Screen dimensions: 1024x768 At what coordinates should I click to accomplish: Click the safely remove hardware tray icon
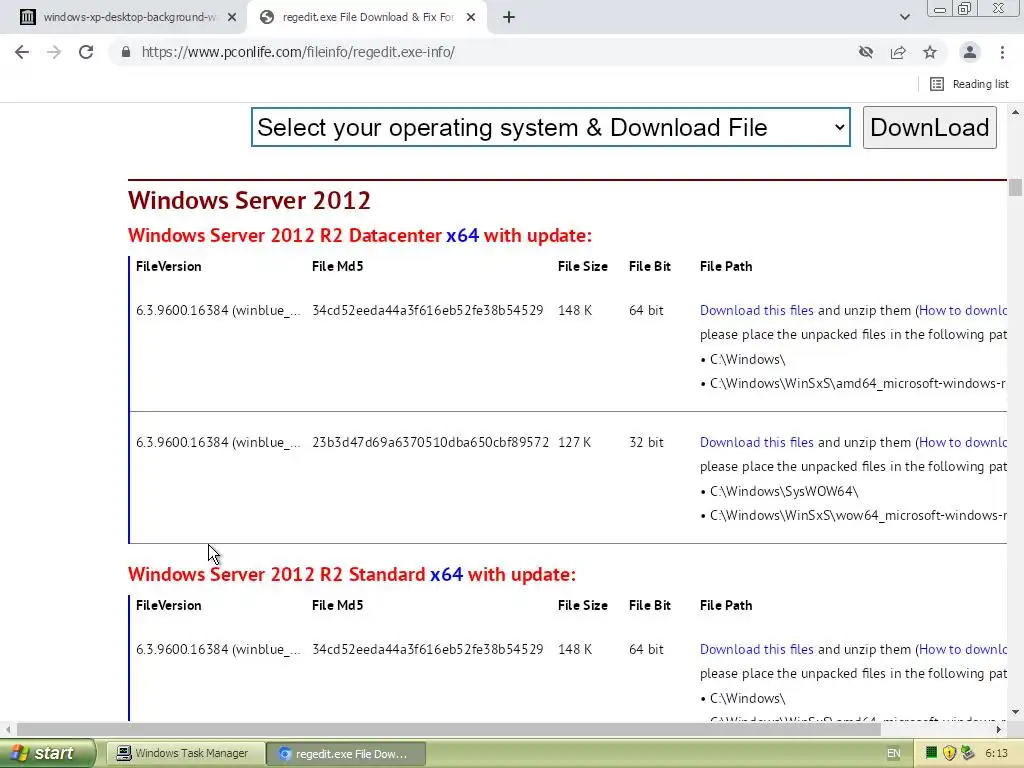point(967,753)
